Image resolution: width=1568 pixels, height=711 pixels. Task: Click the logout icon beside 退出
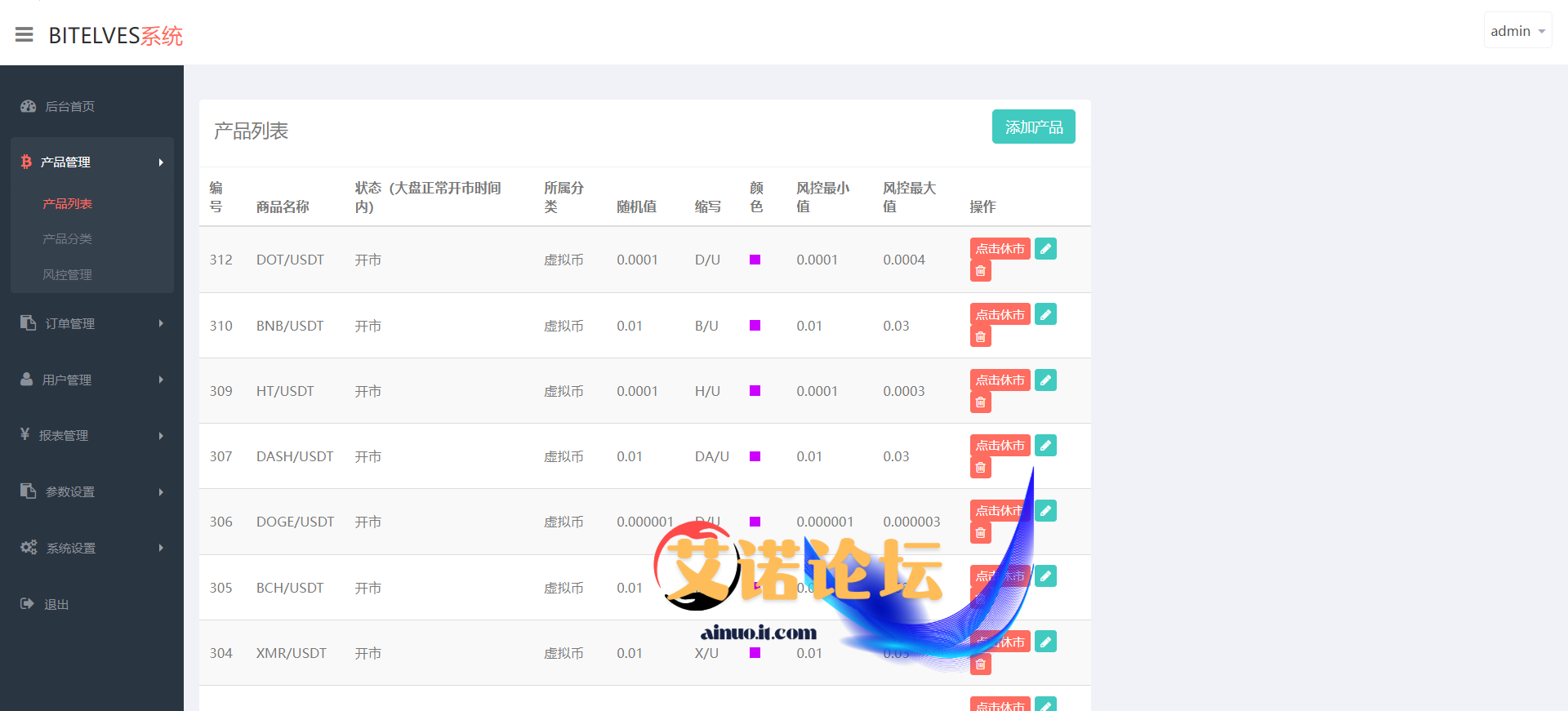(x=27, y=603)
